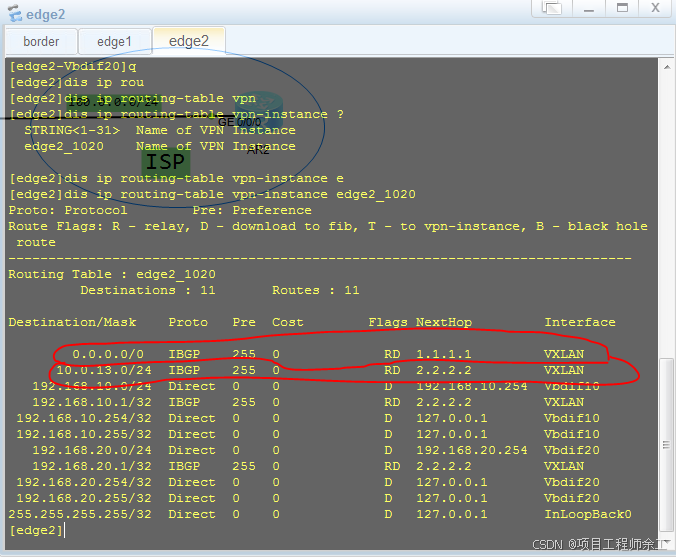The height and width of the screenshot is (559, 676).
Task: Click the InLoopBack0 interface text
Action: (x=588, y=514)
